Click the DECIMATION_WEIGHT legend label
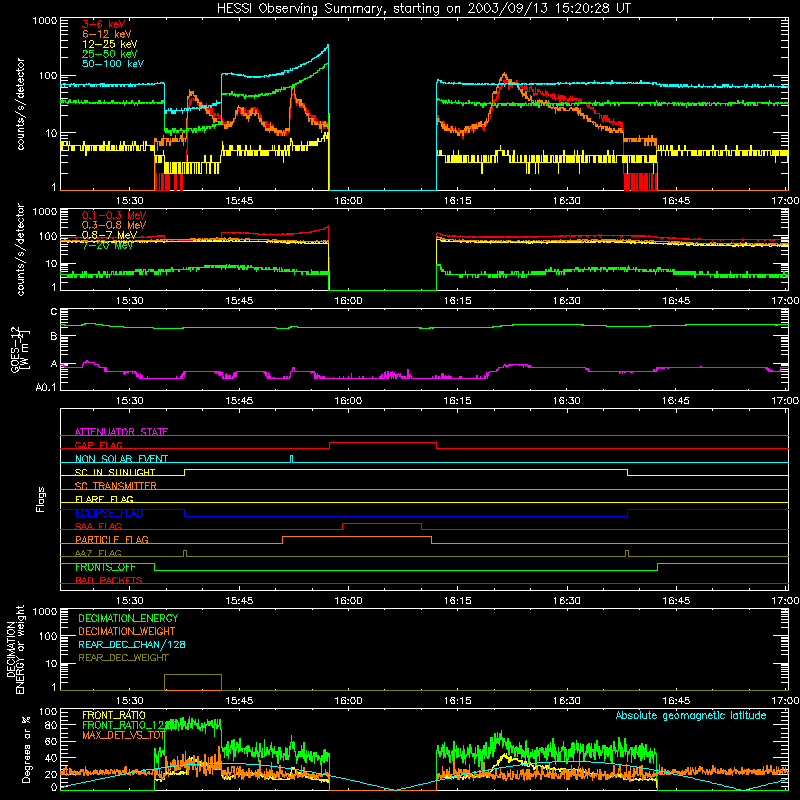Viewport: 800px width, 800px height. tap(127, 632)
